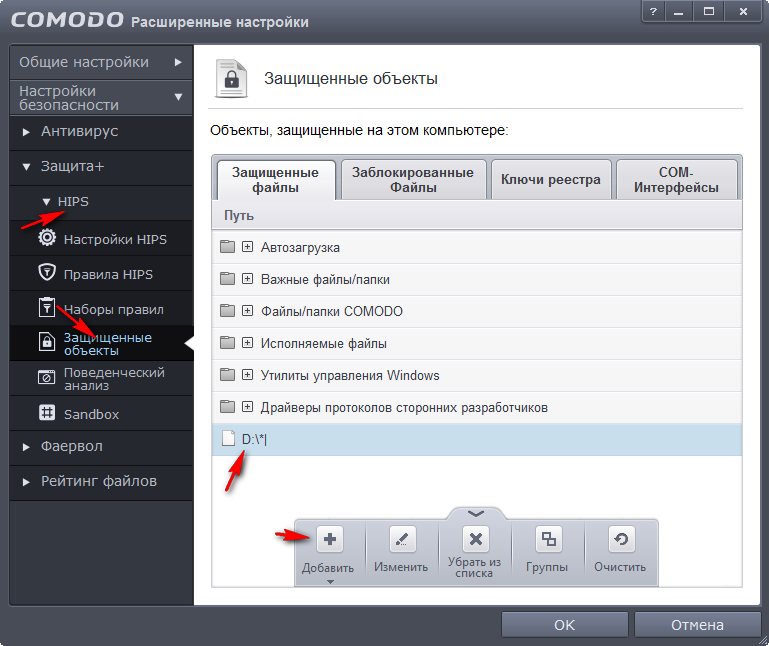Collapse the toolbar handle chevron
The width and height of the screenshot is (769, 646).
[x=476, y=514]
